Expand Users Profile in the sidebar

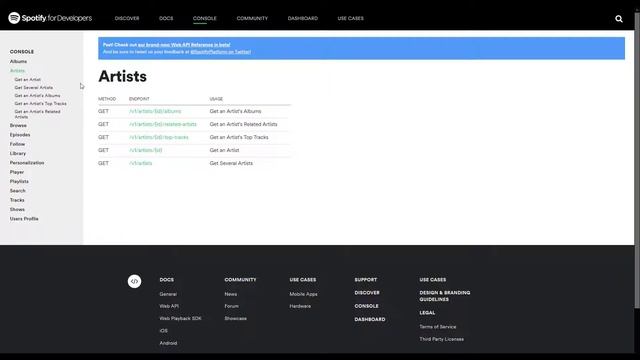pos(24,219)
